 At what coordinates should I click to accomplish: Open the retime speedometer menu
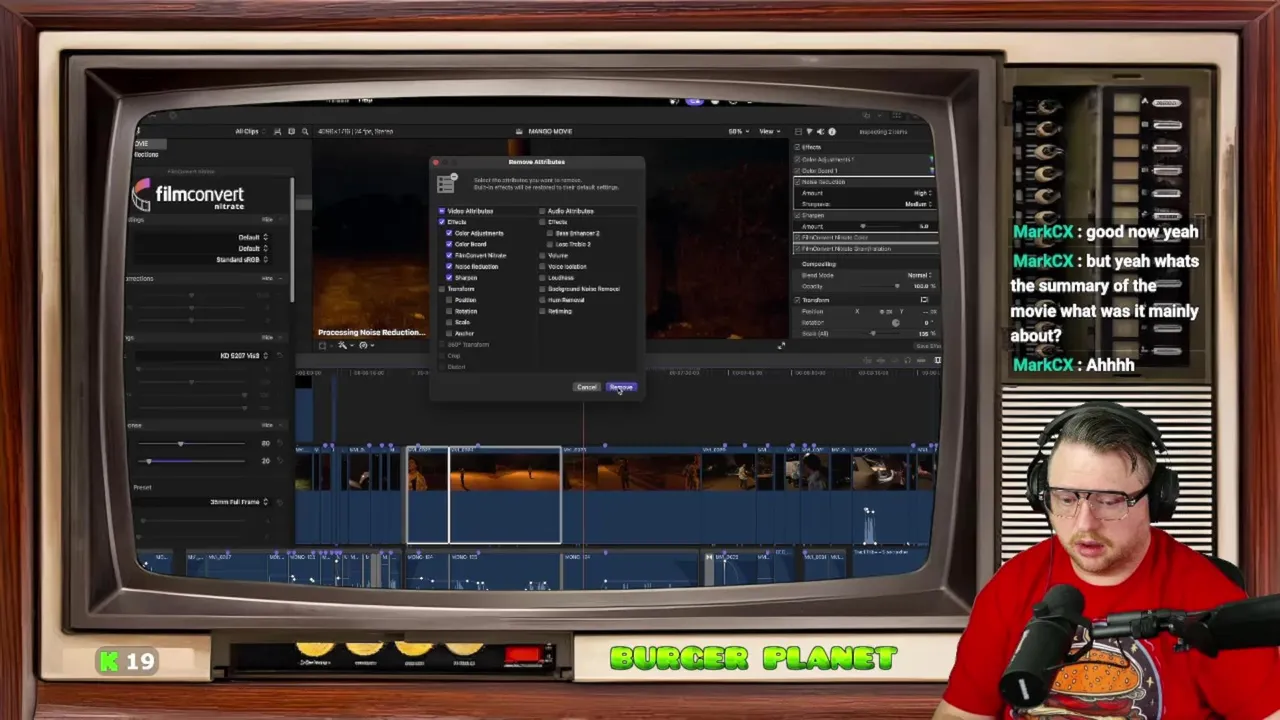click(365, 345)
